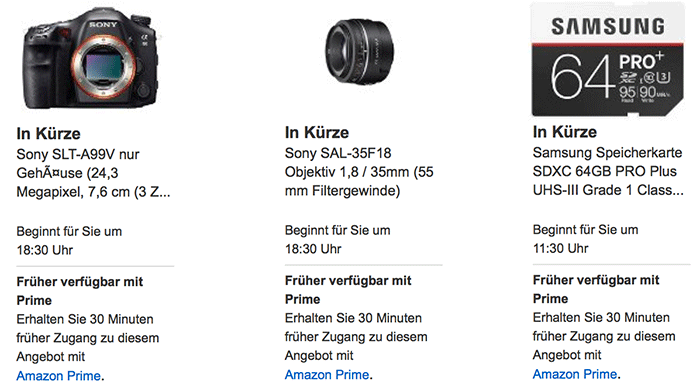Click Früher verfügbar mit Prime under Samsung card

(x=596, y=289)
